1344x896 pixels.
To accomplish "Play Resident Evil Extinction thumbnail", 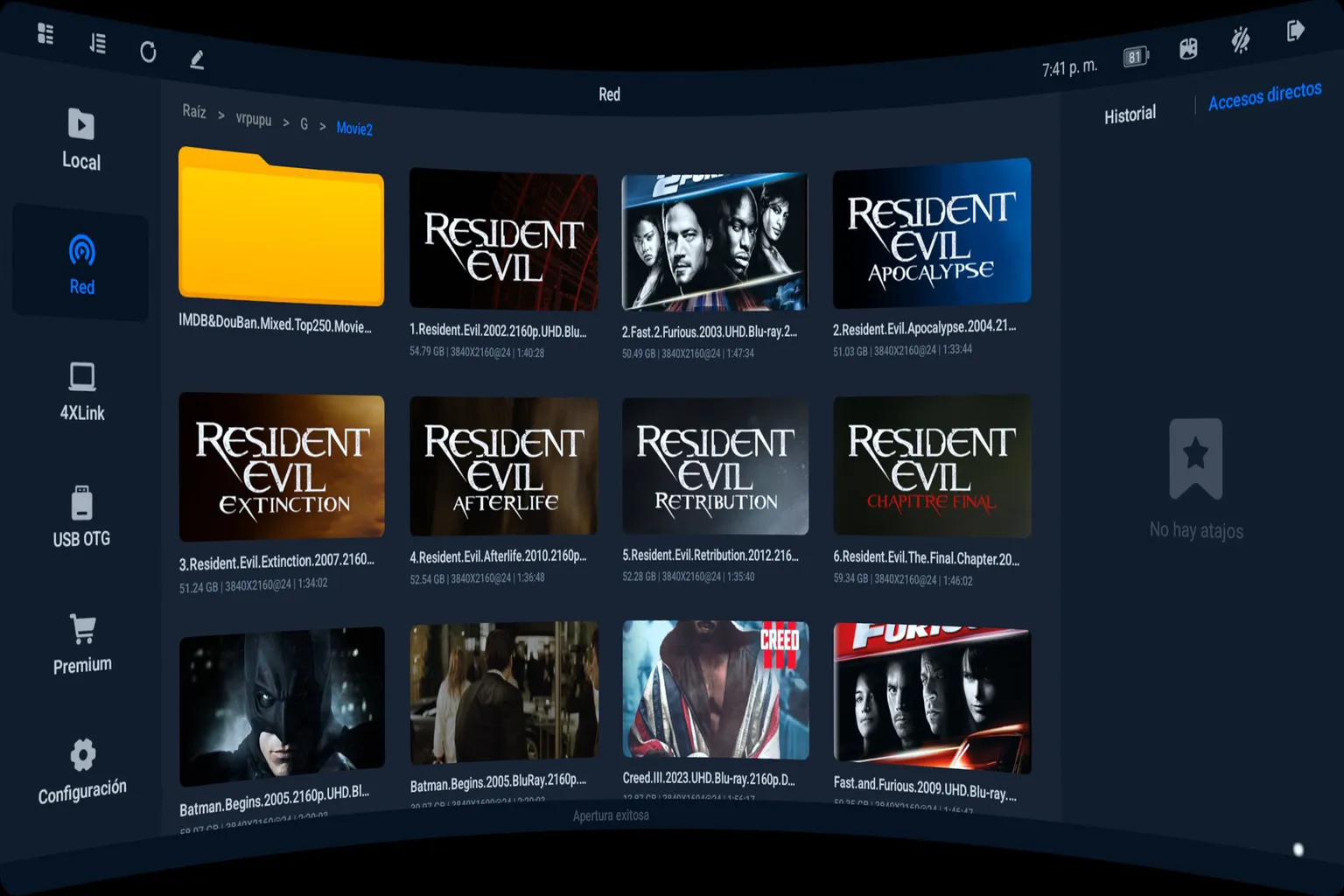I will (x=282, y=466).
